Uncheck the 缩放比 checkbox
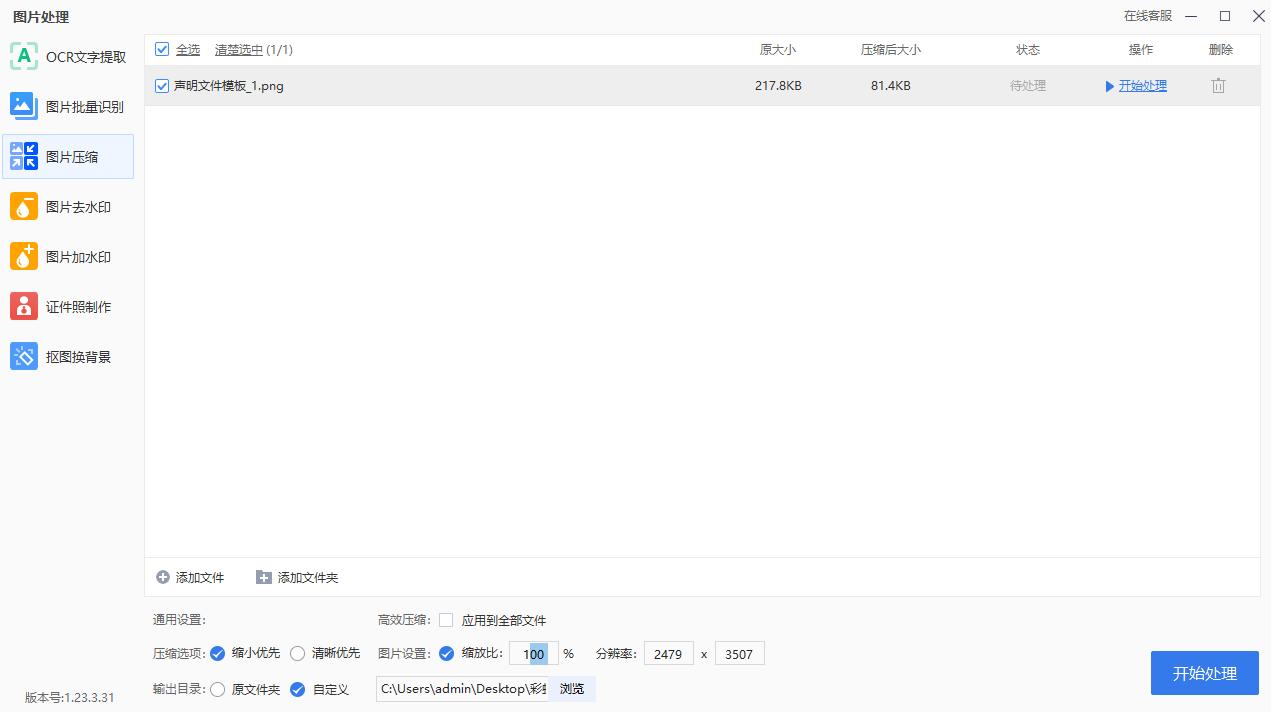This screenshot has height=712, width=1271. pyautogui.click(x=446, y=653)
